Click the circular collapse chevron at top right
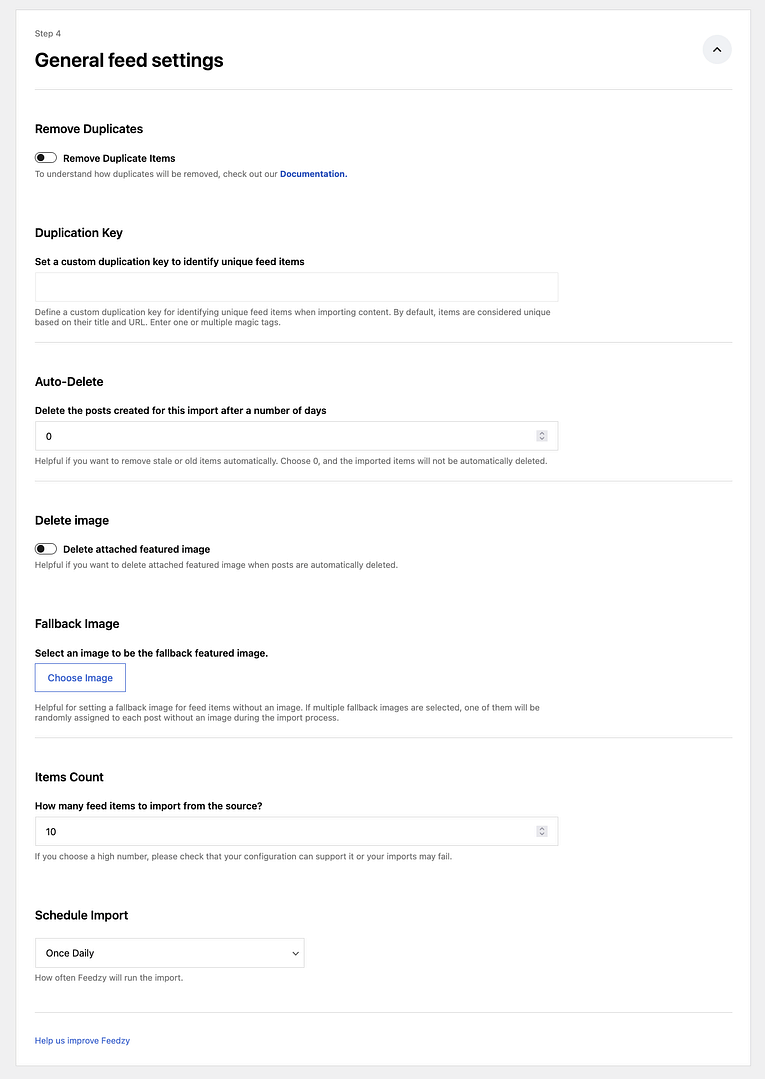Screen dimensions: 765x1079 pyautogui.click(x=716, y=49)
